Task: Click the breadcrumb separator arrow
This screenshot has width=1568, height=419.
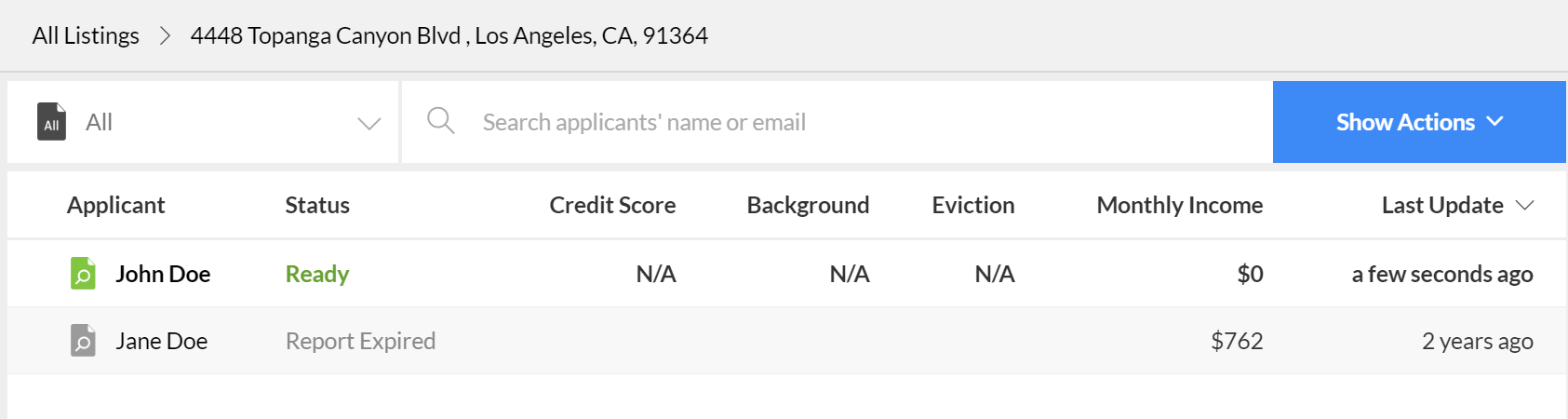Action: [166, 35]
